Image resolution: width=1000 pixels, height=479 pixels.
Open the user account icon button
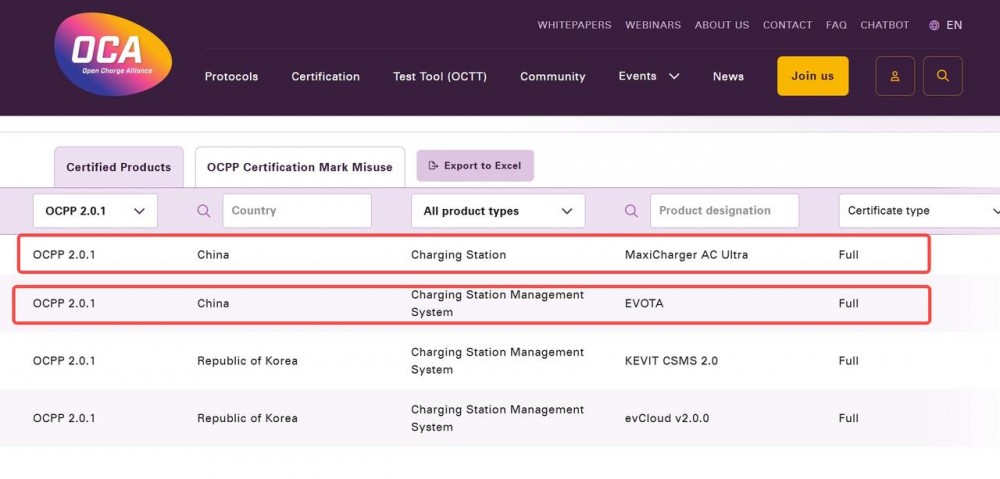895,76
